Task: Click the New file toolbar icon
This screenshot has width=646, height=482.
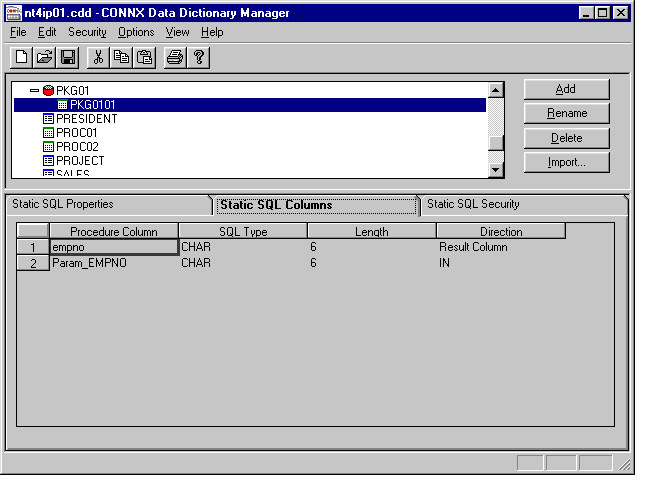Action: point(21,57)
